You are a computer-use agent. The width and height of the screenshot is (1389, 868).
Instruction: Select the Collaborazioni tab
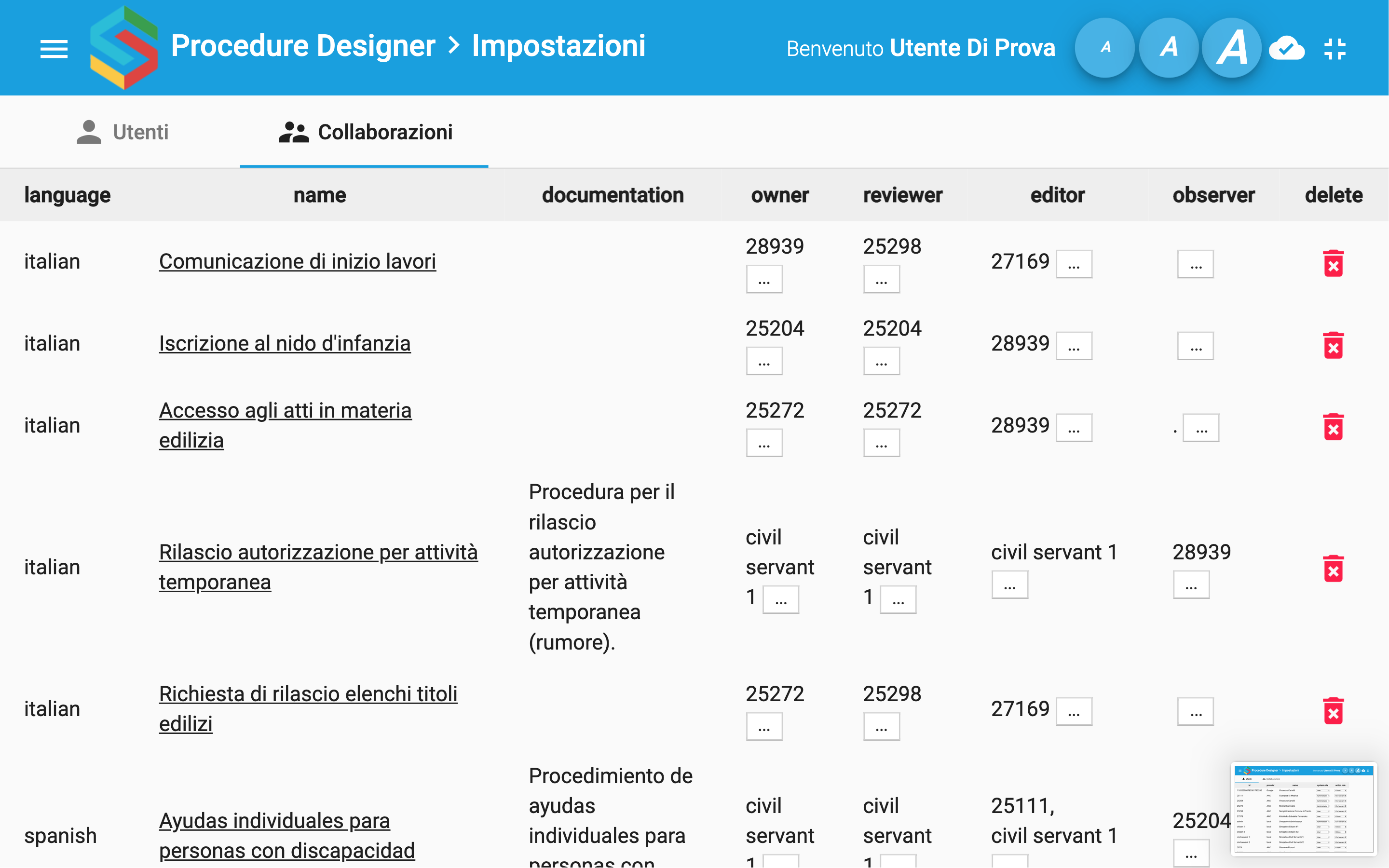365,132
